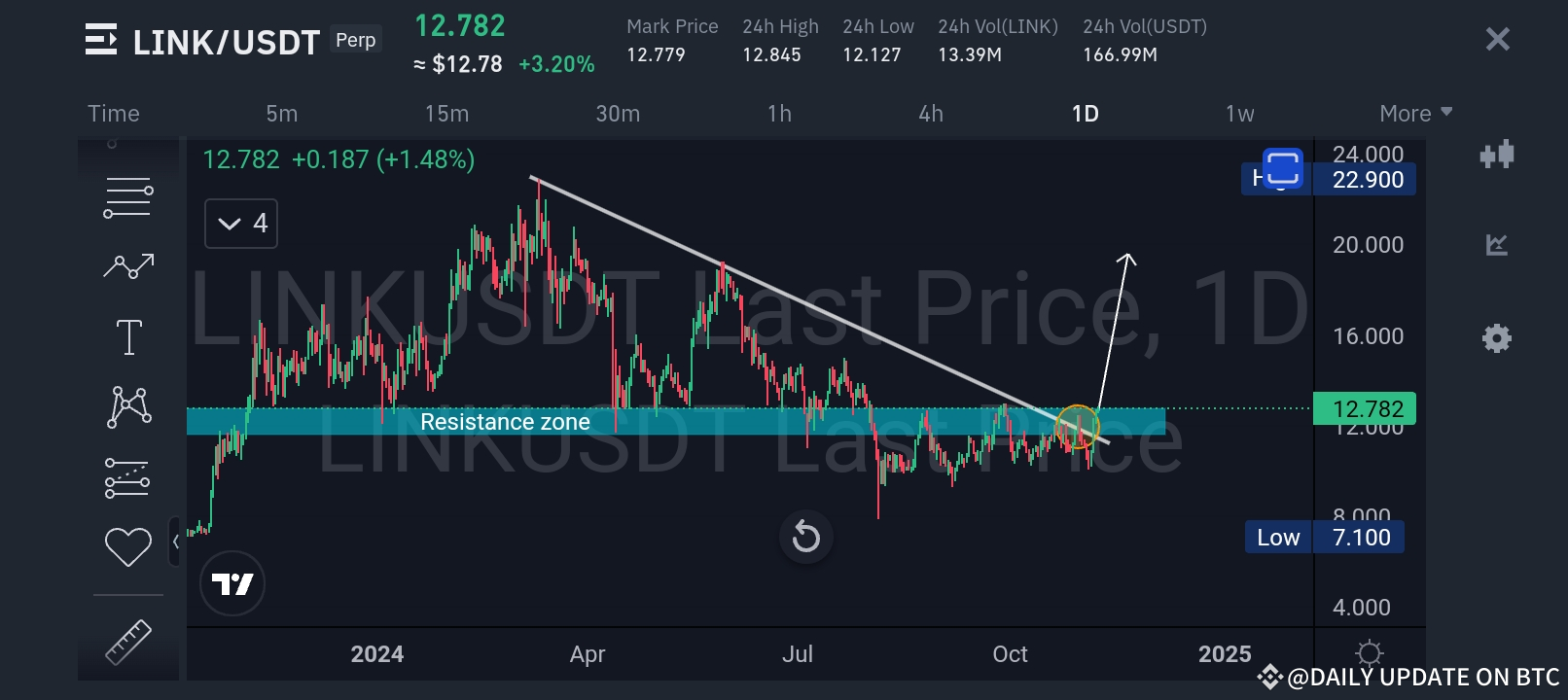Open chart settings gear

(x=1497, y=338)
